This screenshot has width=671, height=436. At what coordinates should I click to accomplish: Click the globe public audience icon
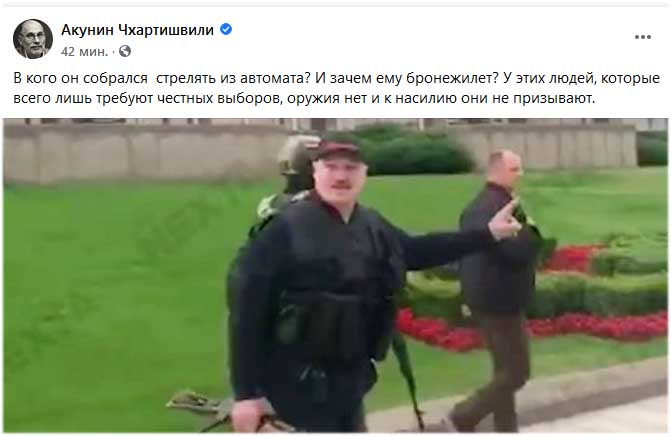[x=125, y=51]
